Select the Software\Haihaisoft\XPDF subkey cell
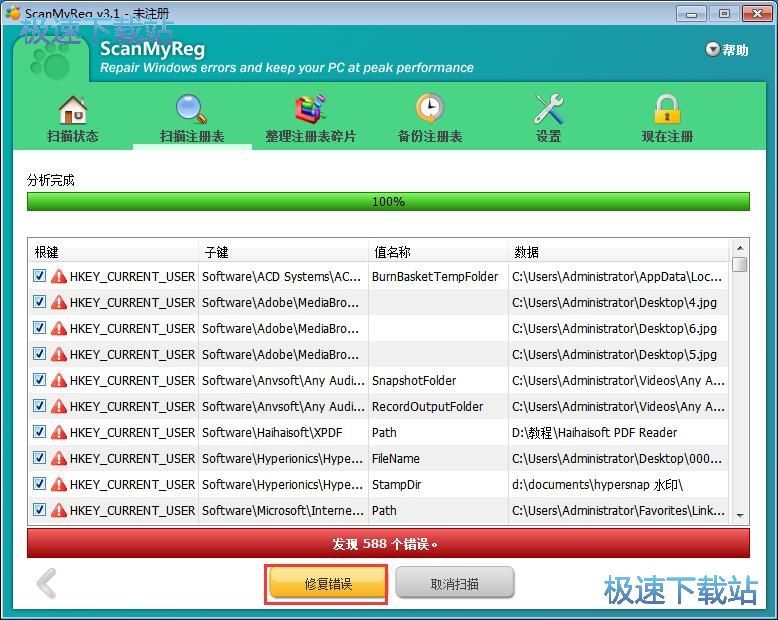Image resolution: width=778 pixels, height=620 pixels. tap(283, 433)
